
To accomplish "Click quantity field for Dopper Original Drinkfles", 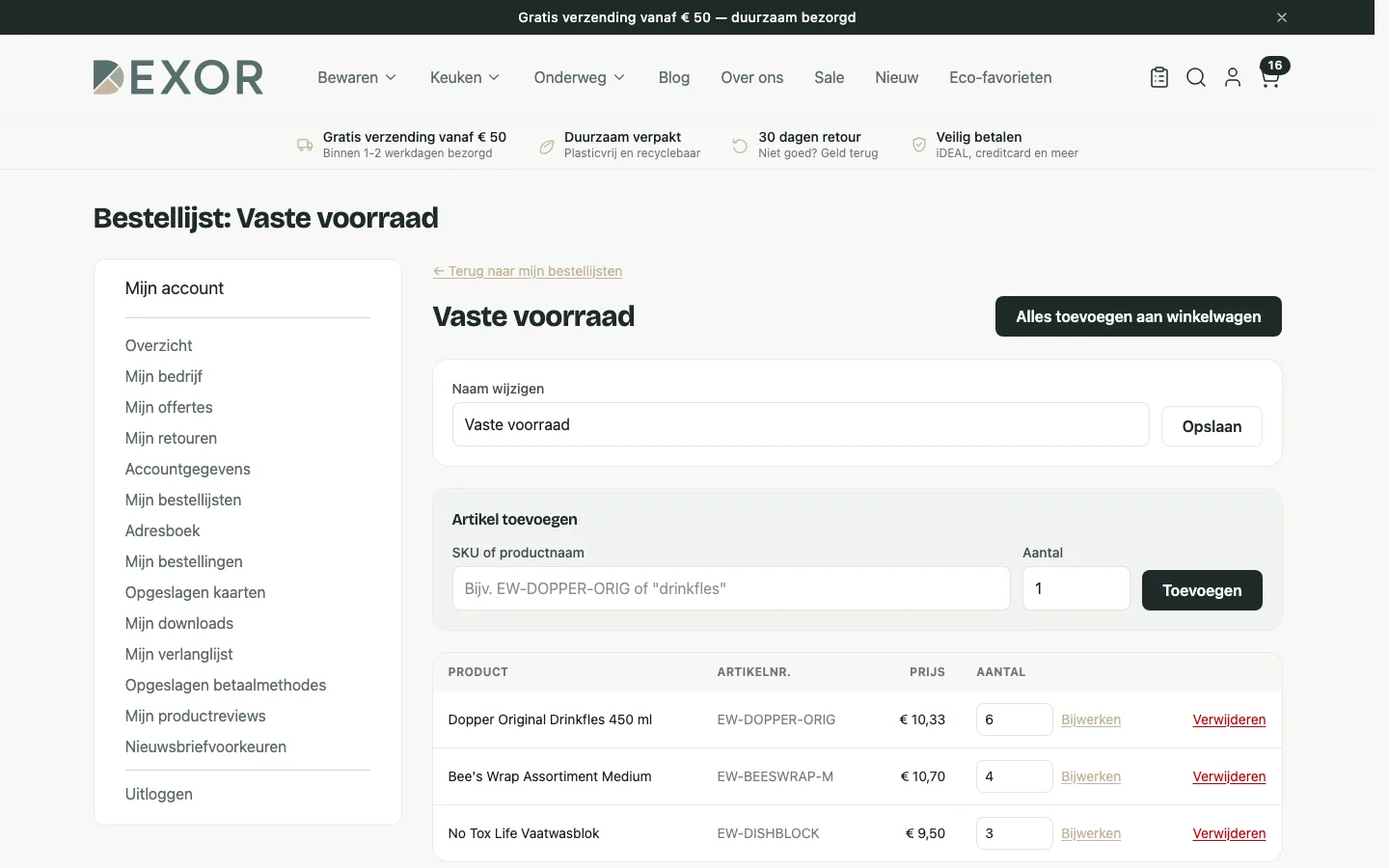I will (x=1015, y=719).
